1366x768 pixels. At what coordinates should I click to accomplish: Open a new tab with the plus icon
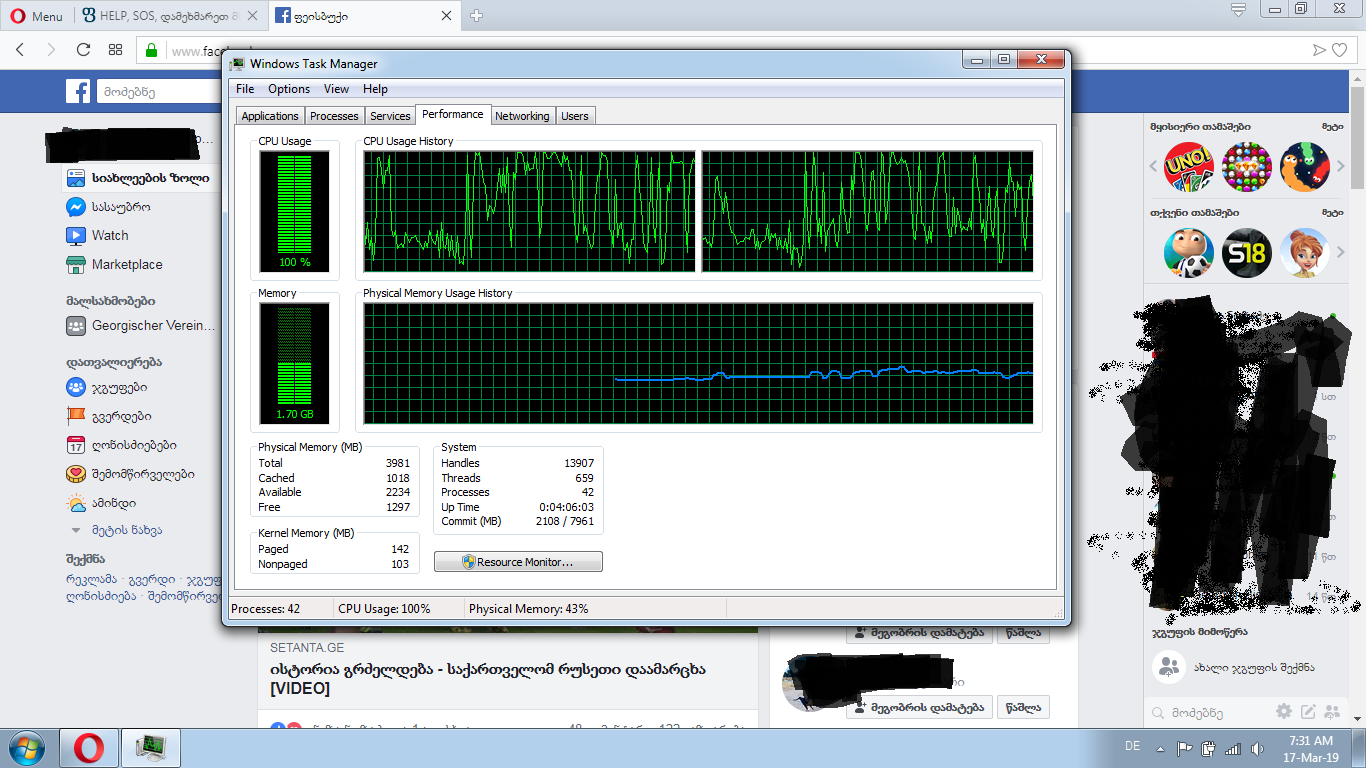(x=477, y=16)
